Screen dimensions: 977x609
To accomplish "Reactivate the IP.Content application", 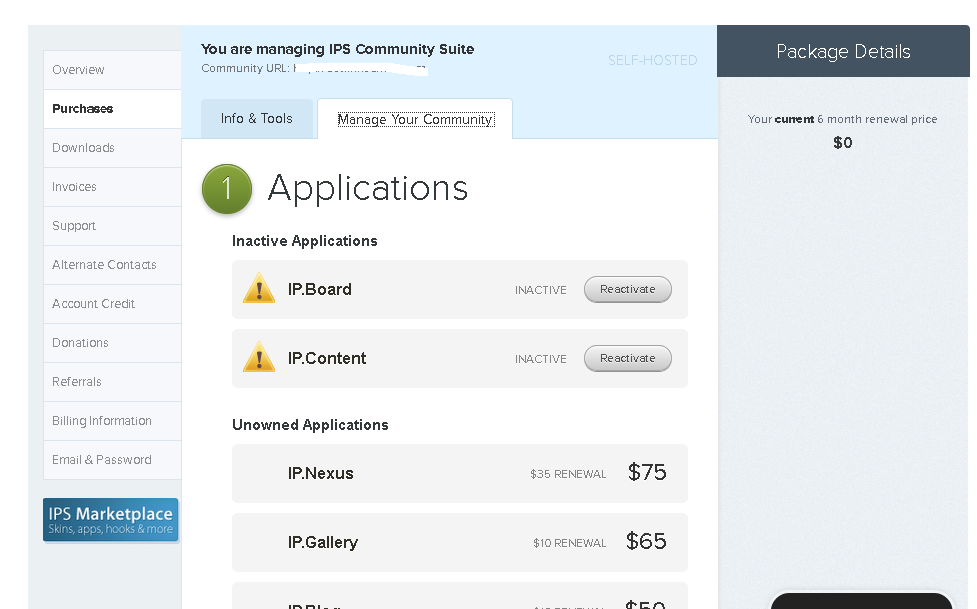I will click(x=627, y=358).
